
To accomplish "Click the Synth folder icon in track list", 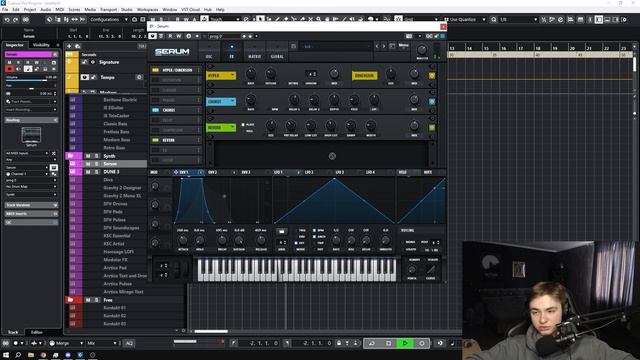I will (x=71, y=156).
